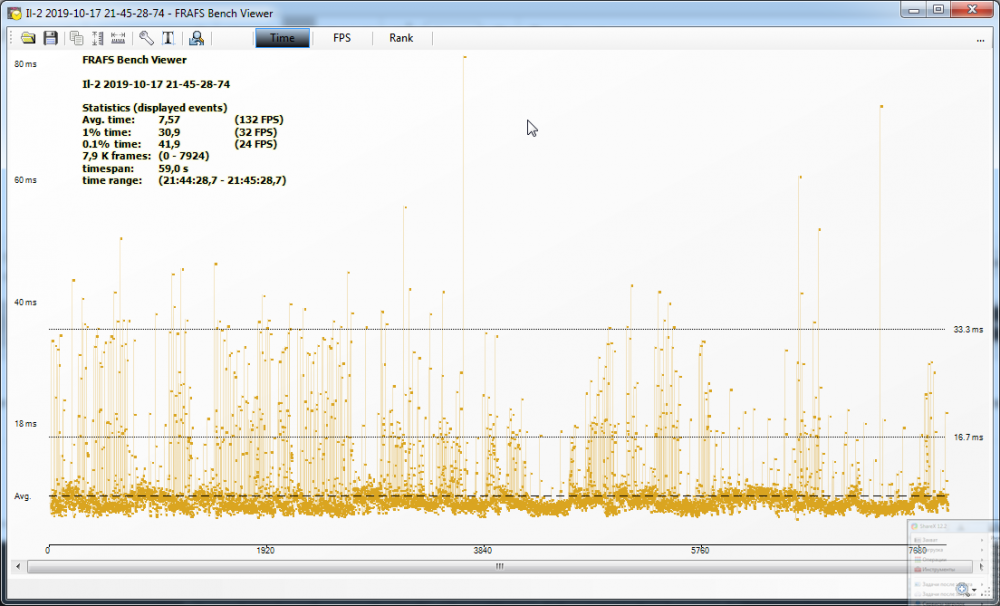Click the magnifier analysis icon
Screen dimensions: 1000x606
tap(197, 38)
